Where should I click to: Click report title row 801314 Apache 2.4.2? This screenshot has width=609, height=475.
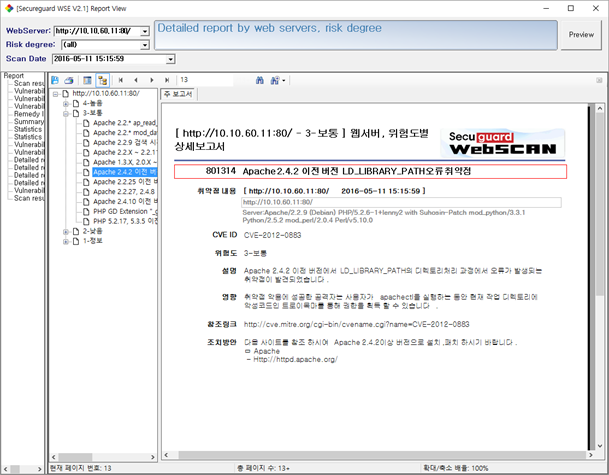[370, 171]
